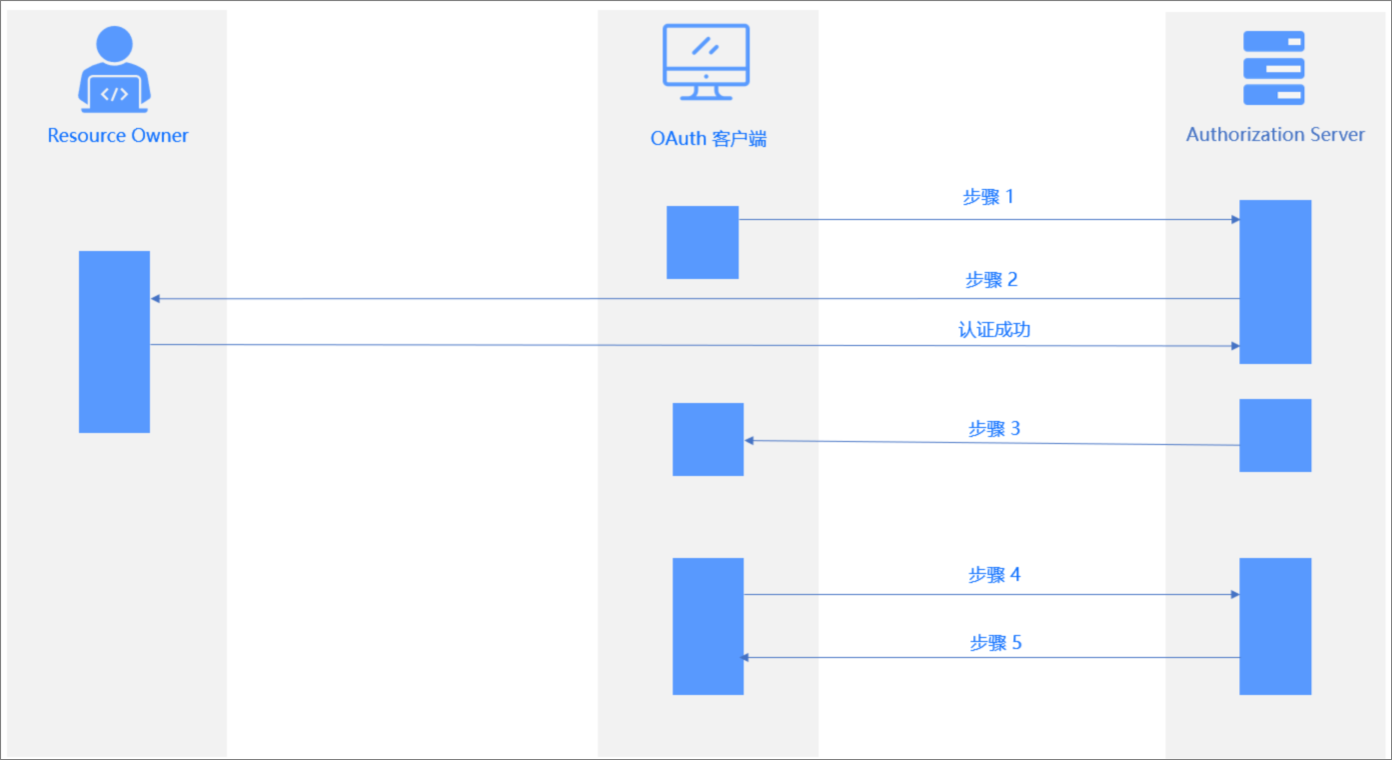Select the tall blue Resource Owner activation bar
Viewport: 1392px width, 760px height.
click(x=114, y=342)
